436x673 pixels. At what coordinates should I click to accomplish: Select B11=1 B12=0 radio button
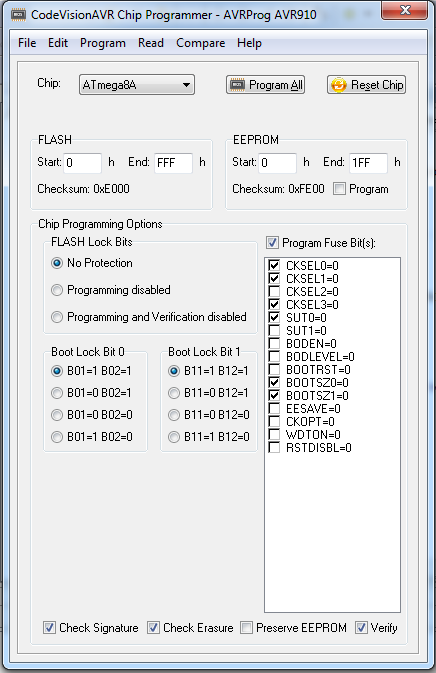(x=173, y=437)
